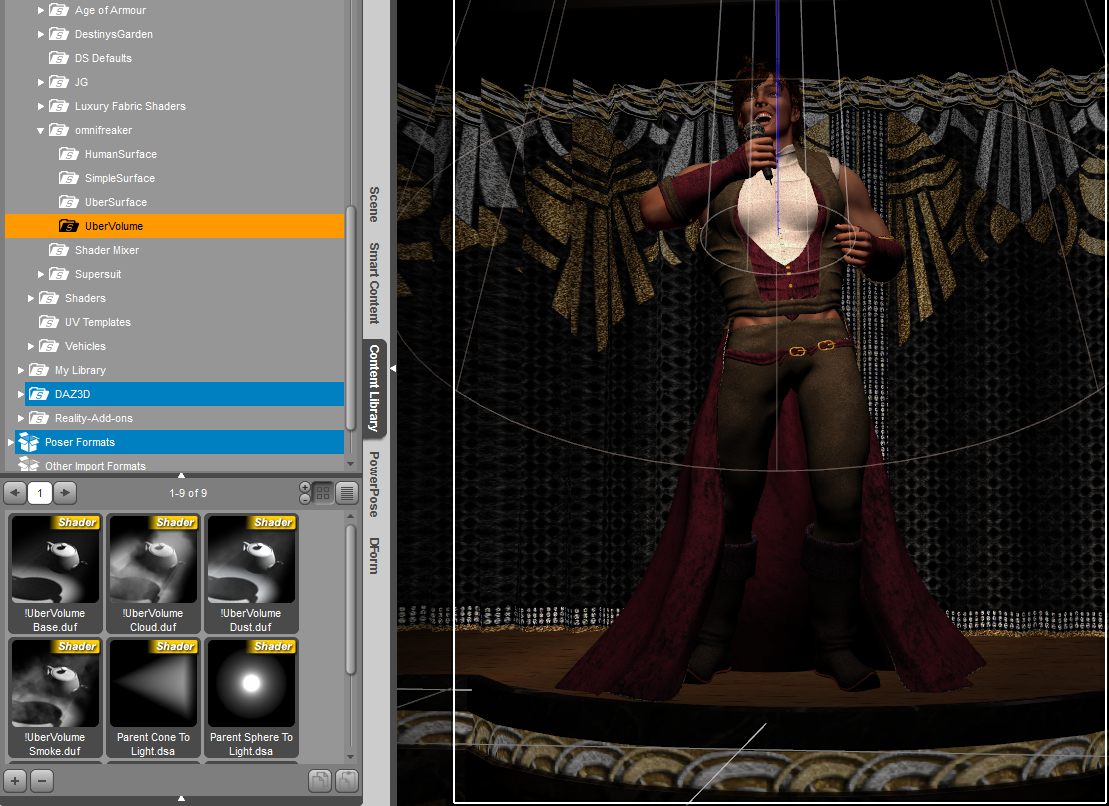
Task: Expand Luxury Fabric Shaders folder arrow
Action: (41, 106)
